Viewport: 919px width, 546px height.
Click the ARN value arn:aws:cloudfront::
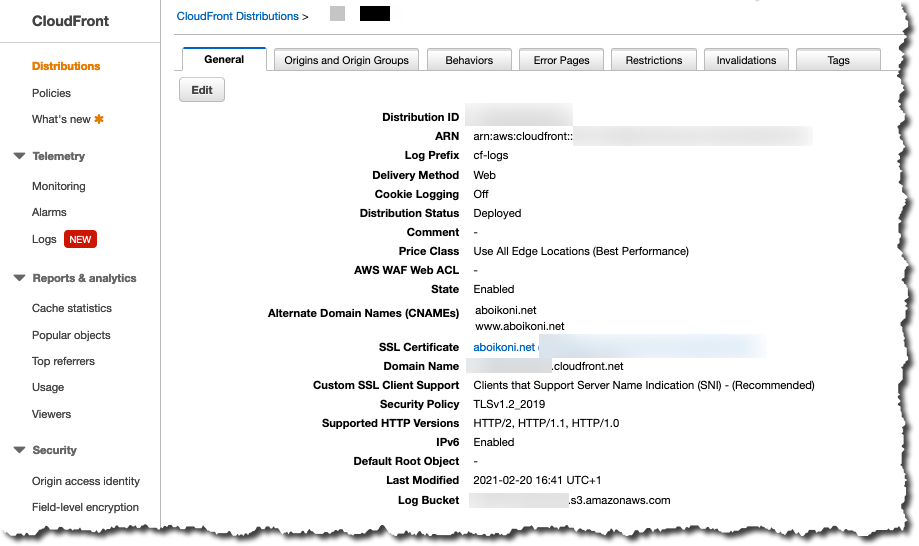click(523, 136)
